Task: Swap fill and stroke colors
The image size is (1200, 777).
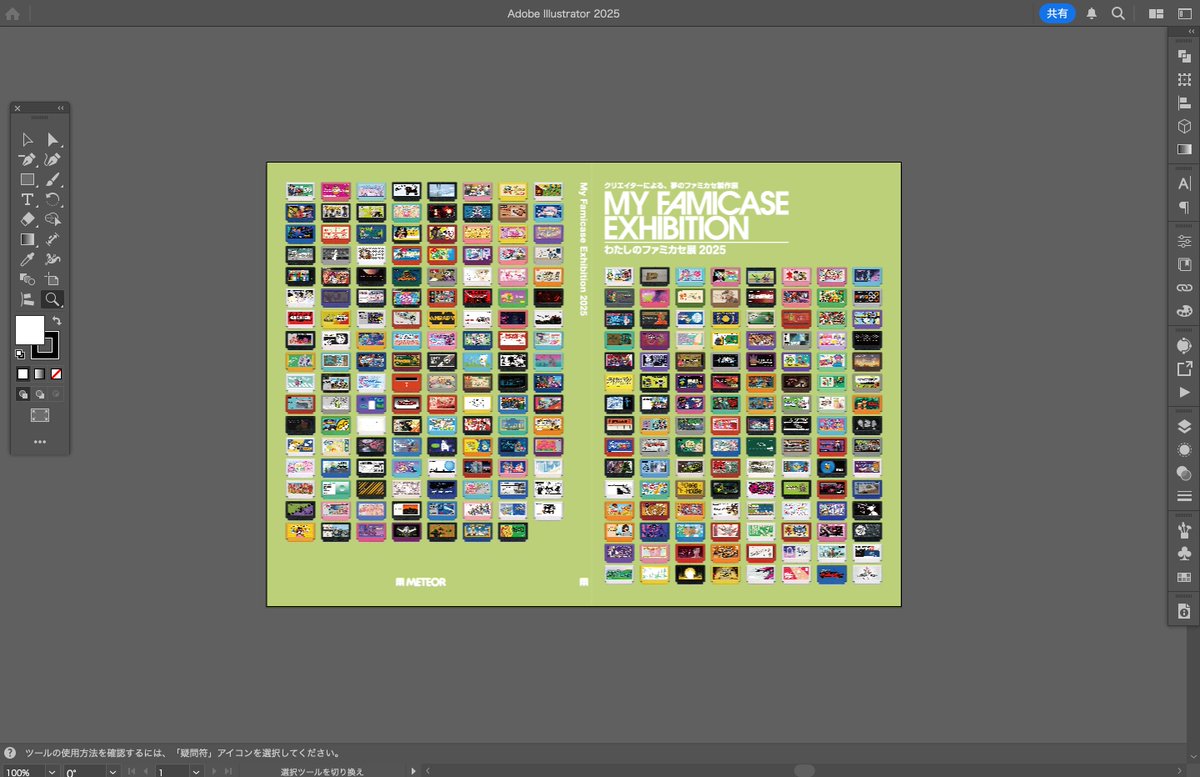Action: [57, 321]
